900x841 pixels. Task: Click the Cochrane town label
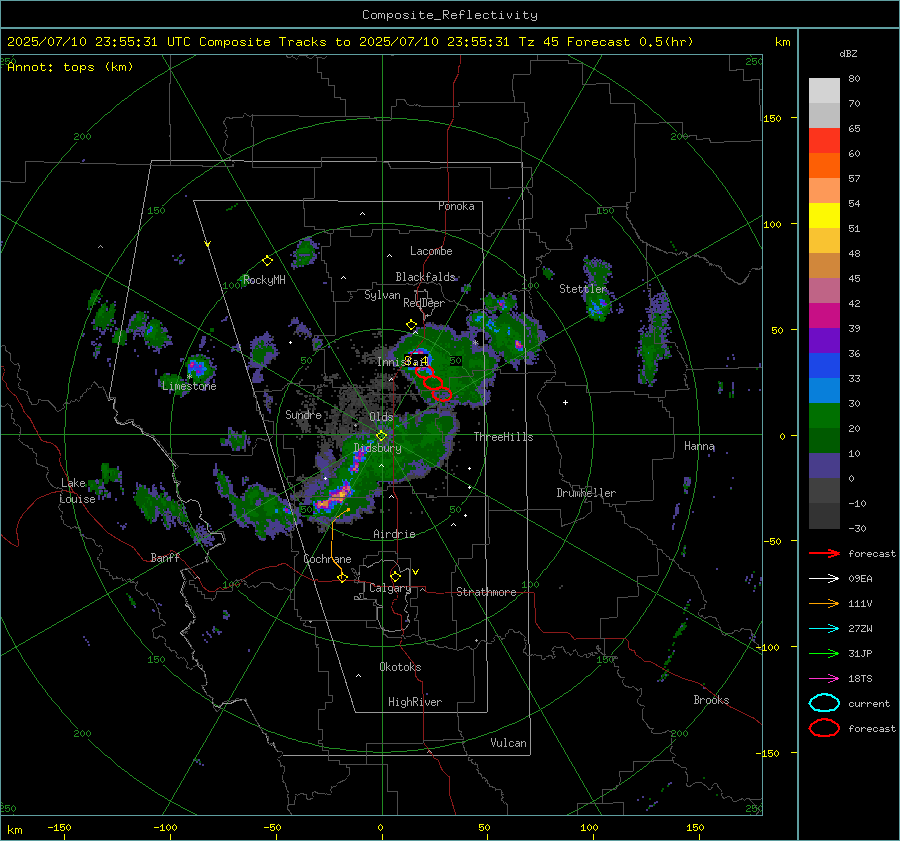327,559
